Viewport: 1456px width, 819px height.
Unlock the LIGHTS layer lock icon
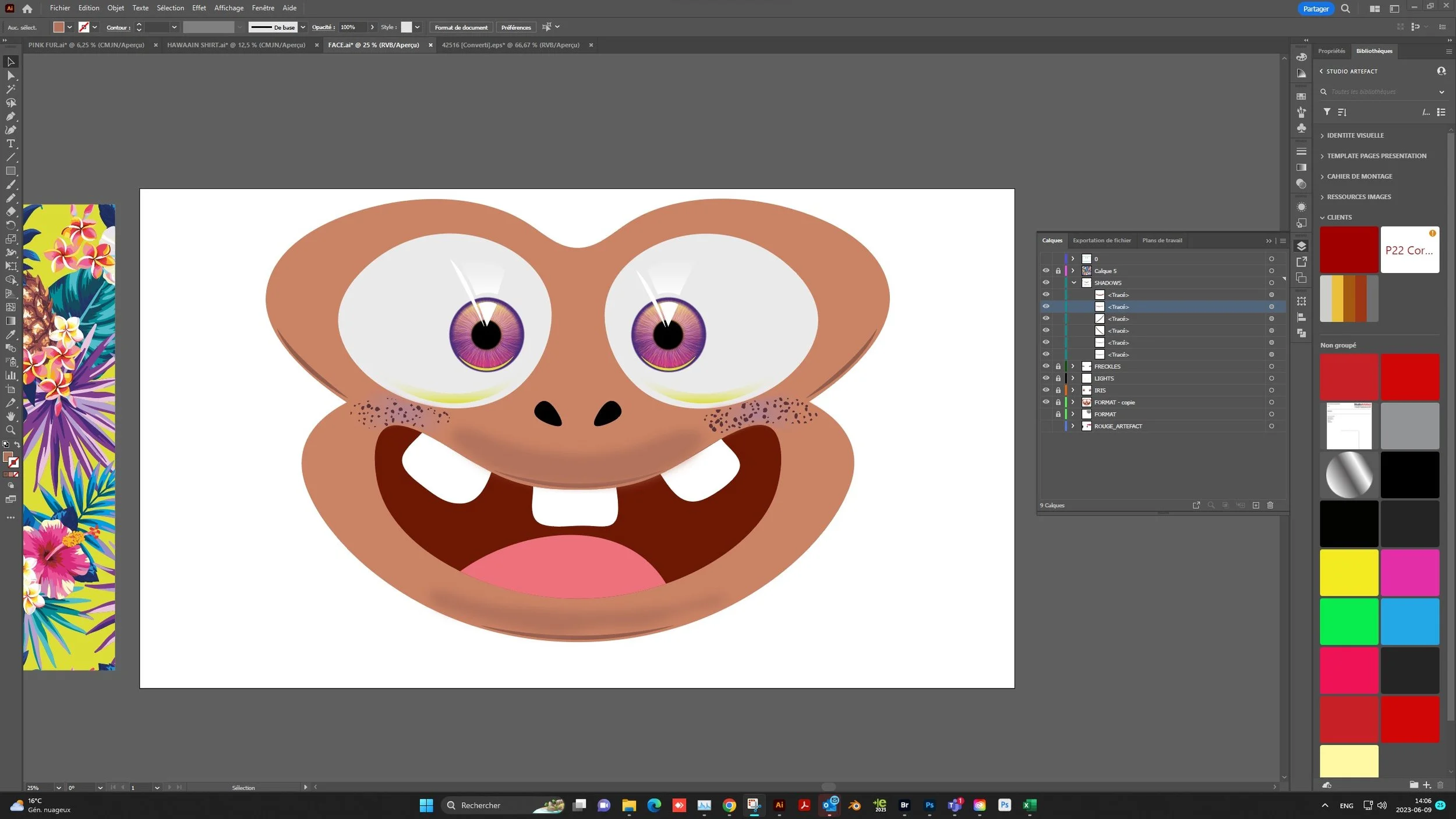[1058, 378]
